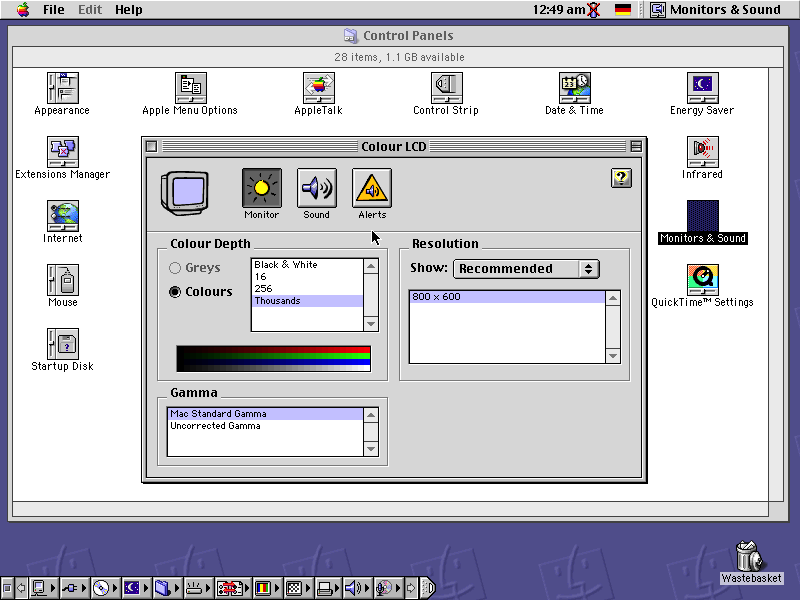Select Uncorrected Gamma
Screen dimensions: 800x600
265,426
